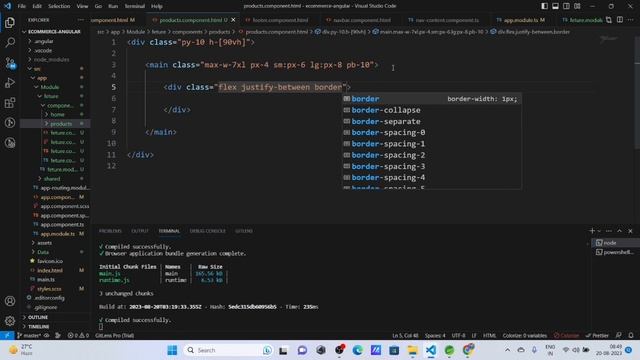Open Manage settings gear icon

[x=10, y=321]
